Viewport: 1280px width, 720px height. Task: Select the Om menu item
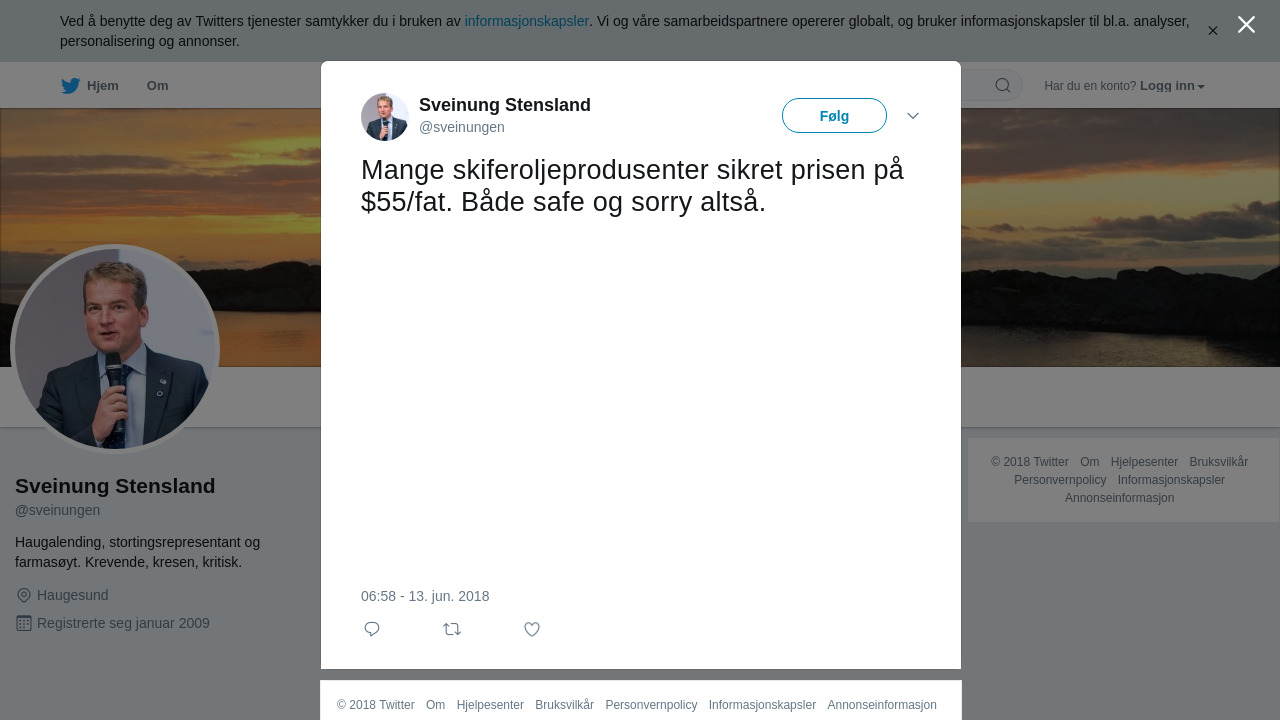[x=157, y=86]
